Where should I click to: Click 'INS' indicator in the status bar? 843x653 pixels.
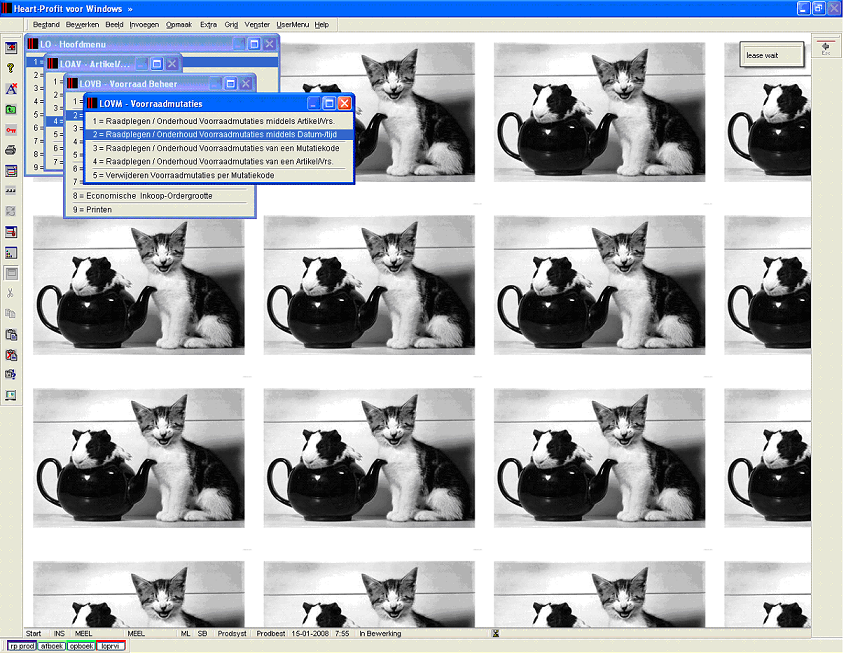pyautogui.click(x=59, y=634)
